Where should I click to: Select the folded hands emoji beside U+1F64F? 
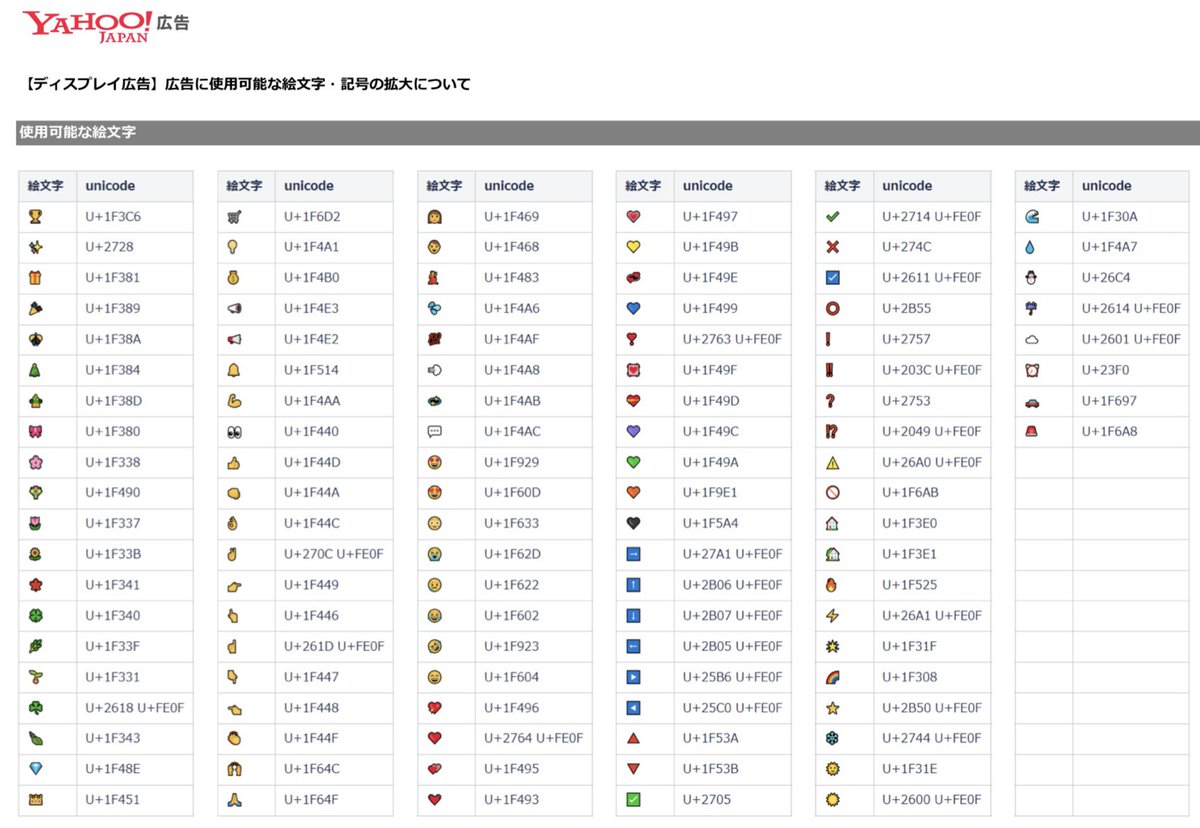tap(235, 800)
